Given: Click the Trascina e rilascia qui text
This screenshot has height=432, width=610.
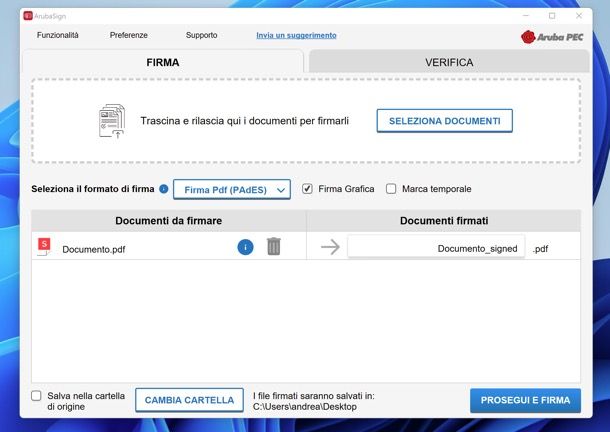Looking at the screenshot, I should pos(244,121).
